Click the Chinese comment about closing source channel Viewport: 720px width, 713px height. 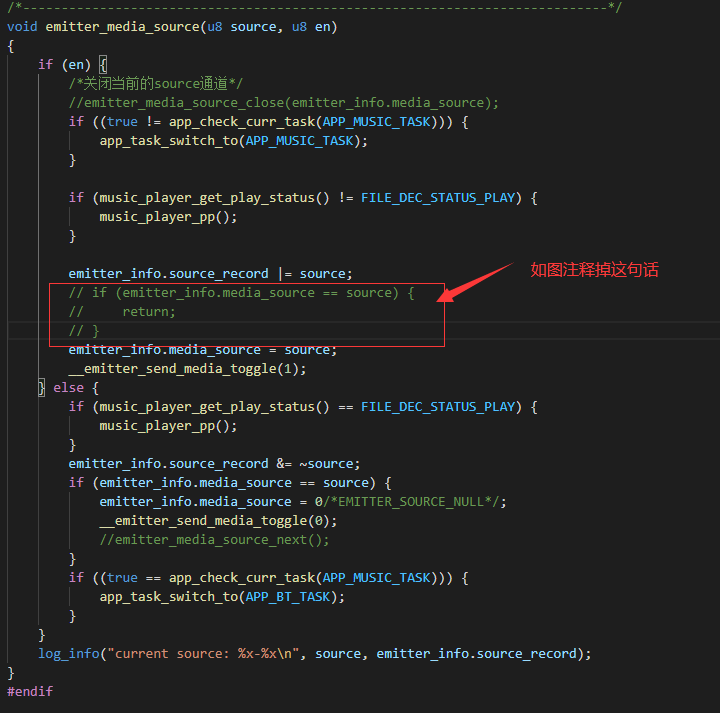click(156, 84)
